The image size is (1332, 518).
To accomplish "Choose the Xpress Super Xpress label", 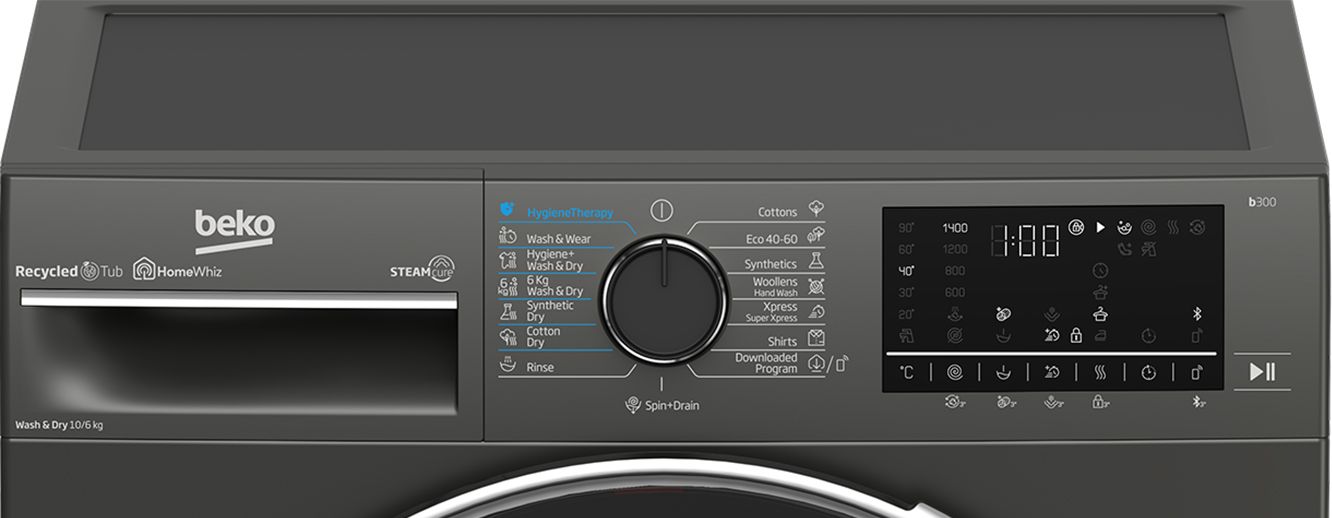I will [x=771, y=312].
